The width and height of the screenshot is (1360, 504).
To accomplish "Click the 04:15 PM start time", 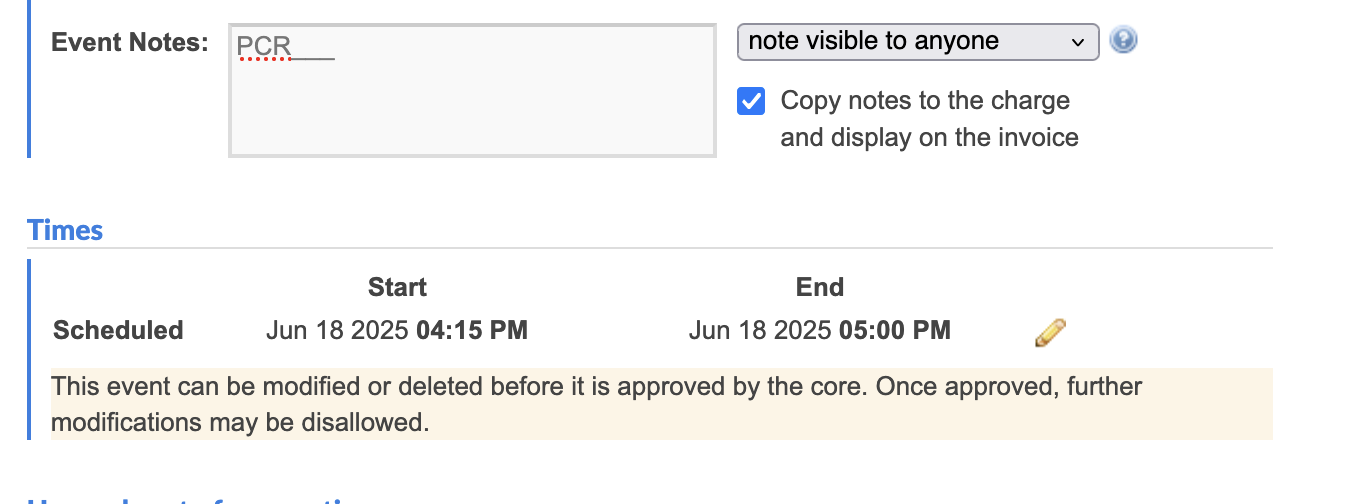I will coord(472,330).
